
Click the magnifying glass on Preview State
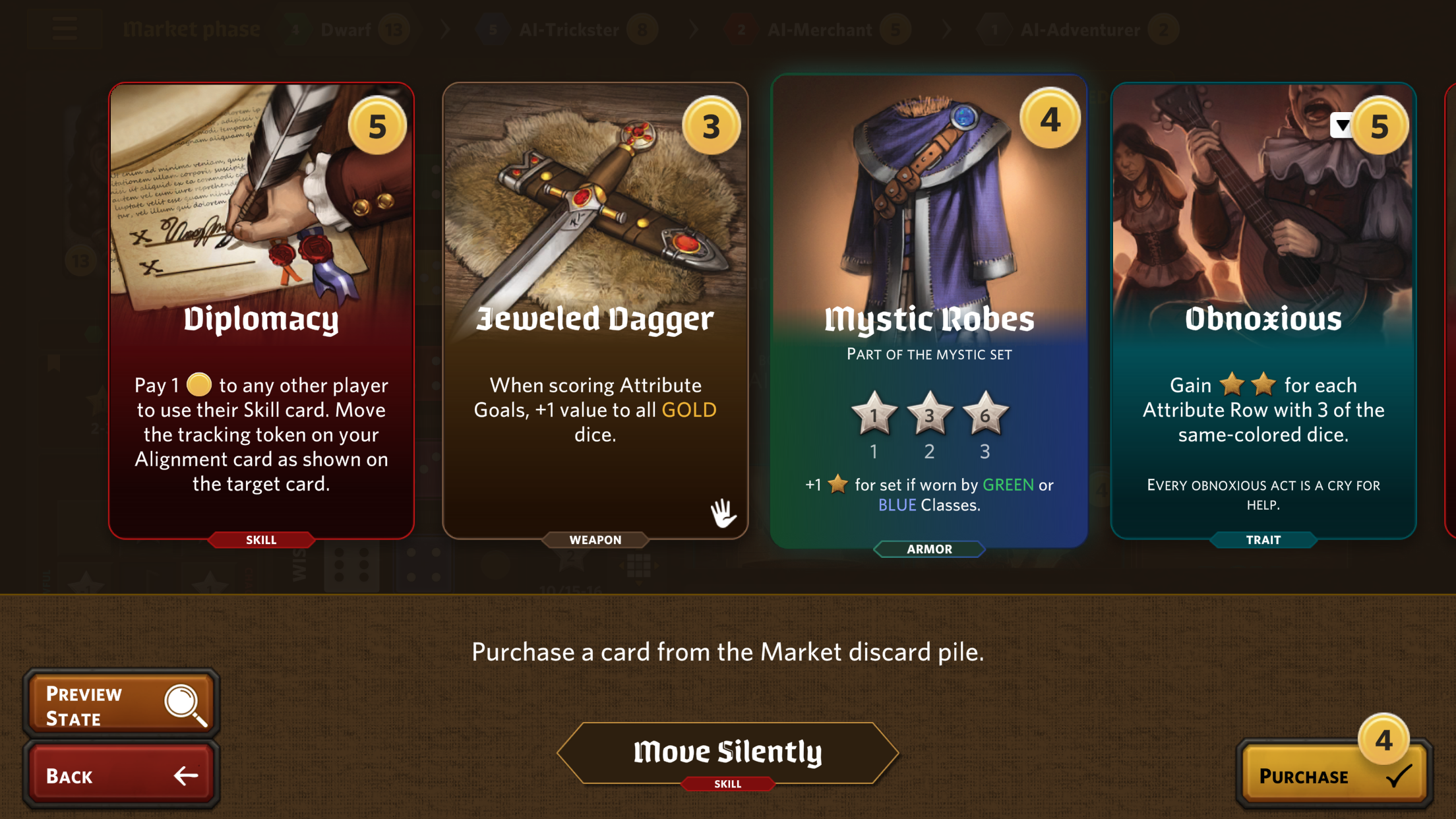[185, 704]
